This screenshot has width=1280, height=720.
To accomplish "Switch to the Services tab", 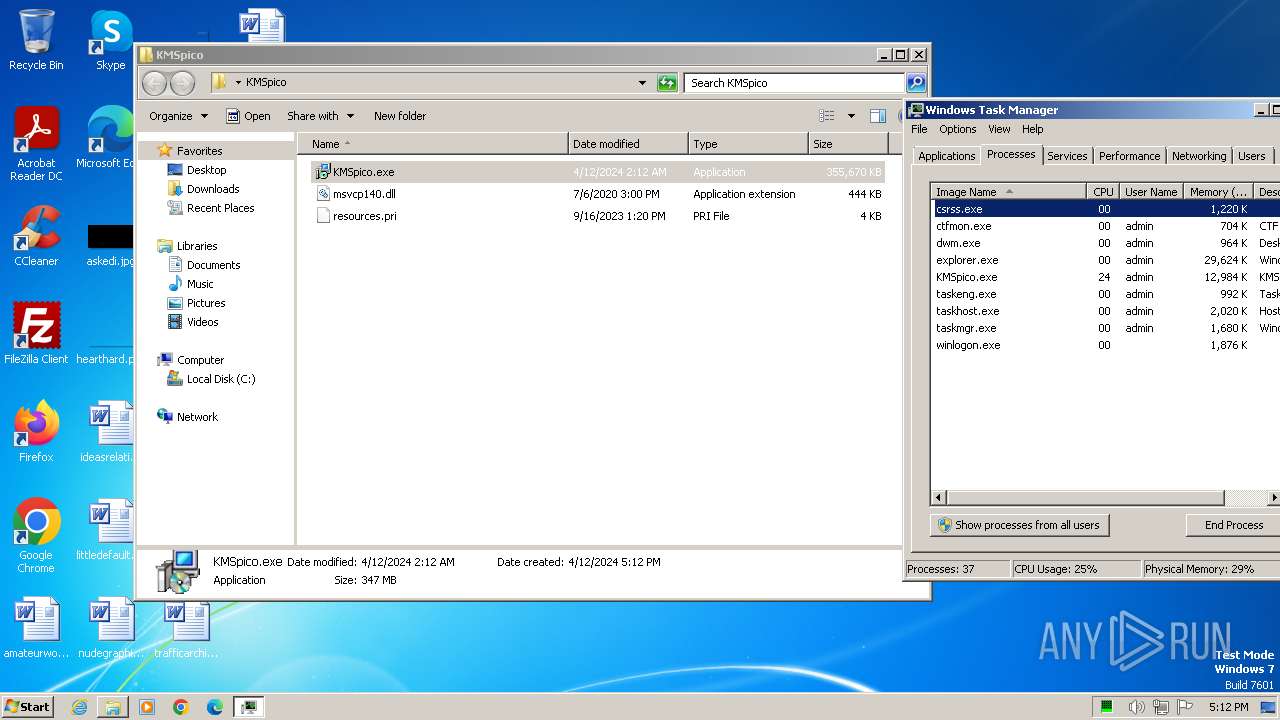I will tap(1067, 156).
